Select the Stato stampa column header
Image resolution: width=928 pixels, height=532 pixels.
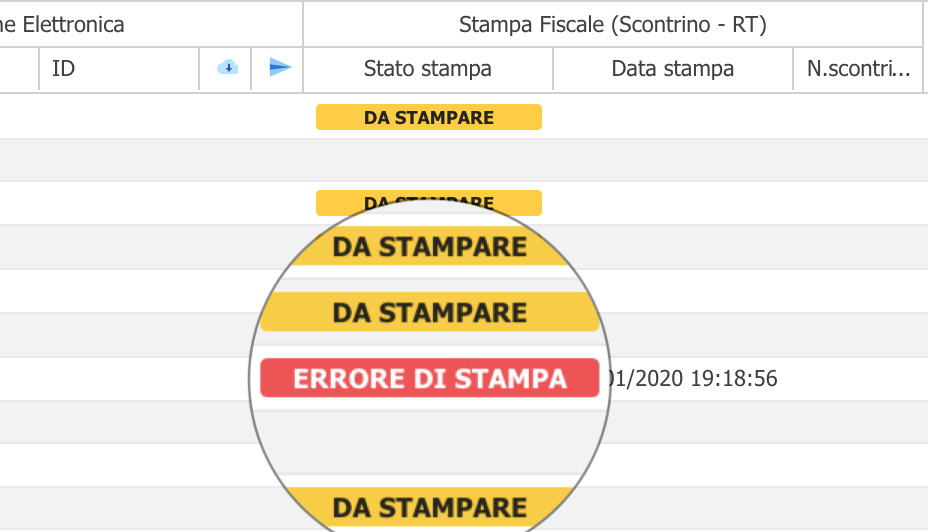point(428,69)
